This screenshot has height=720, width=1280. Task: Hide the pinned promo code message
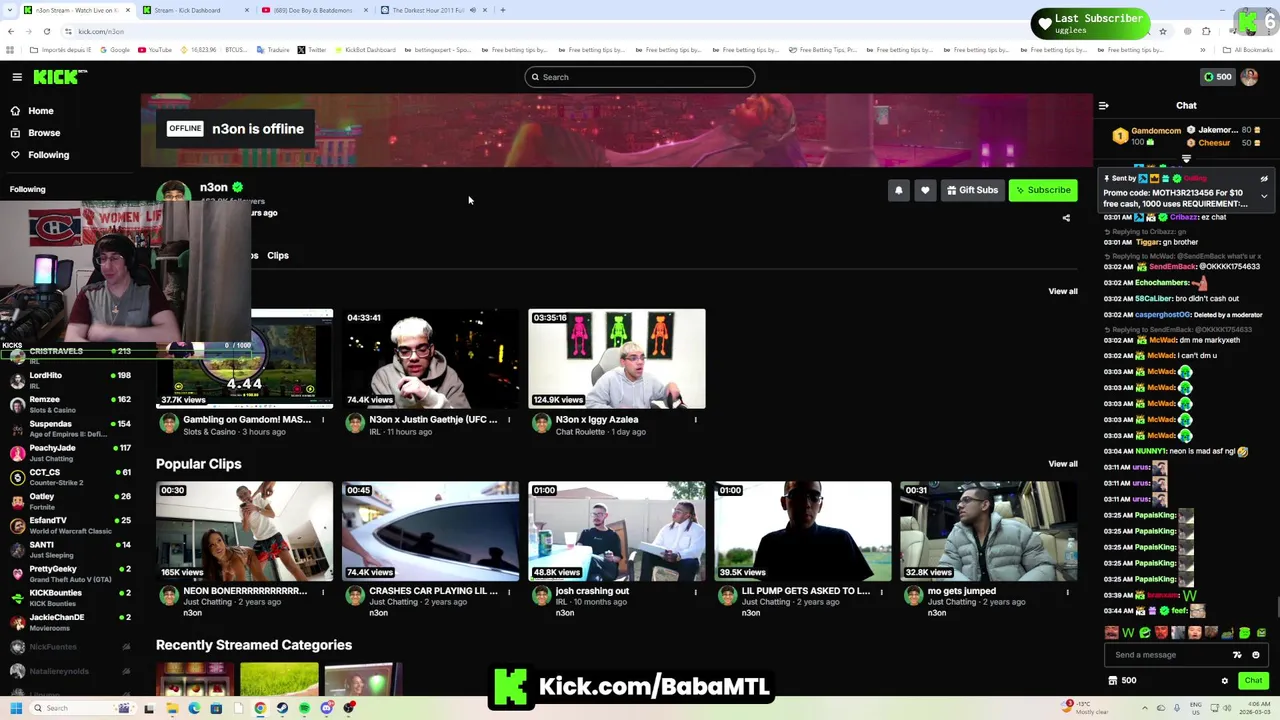1264,179
